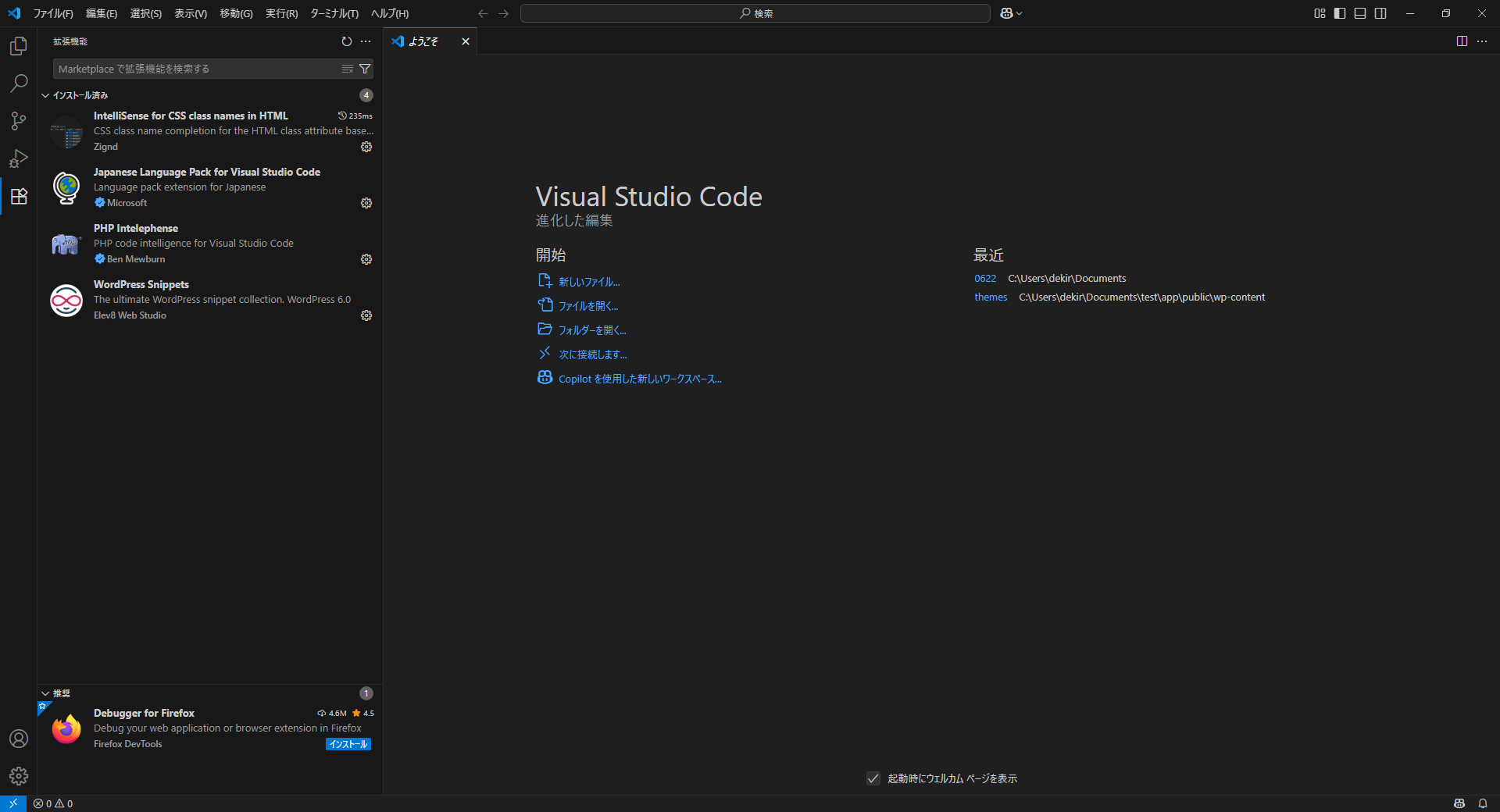1500x812 pixels.
Task: Select the Extensions view icon
Action: [19, 196]
